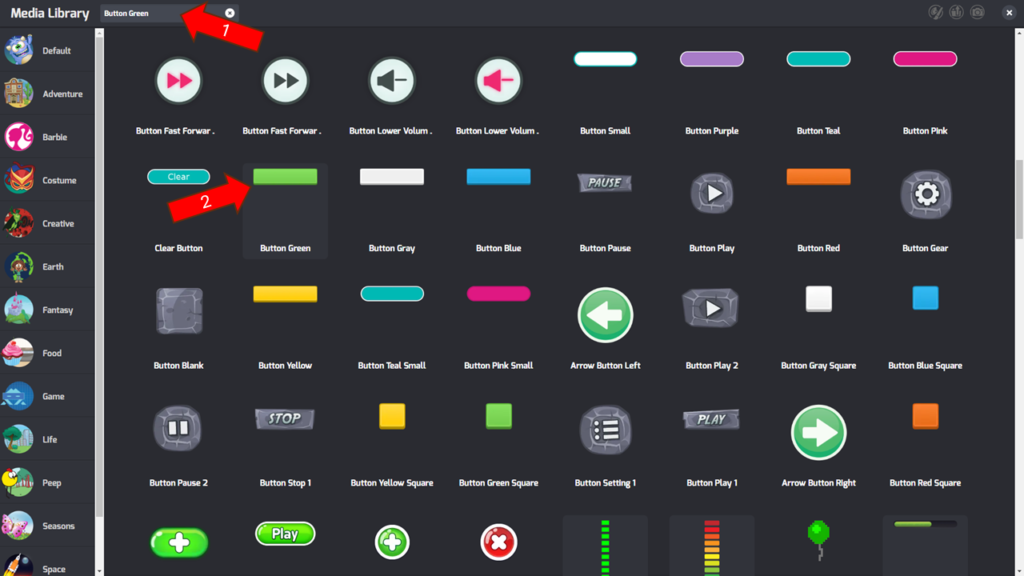1024x576 pixels.
Task: Choose the Button Blue Square swatch
Action: pyautogui.click(x=925, y=298)
